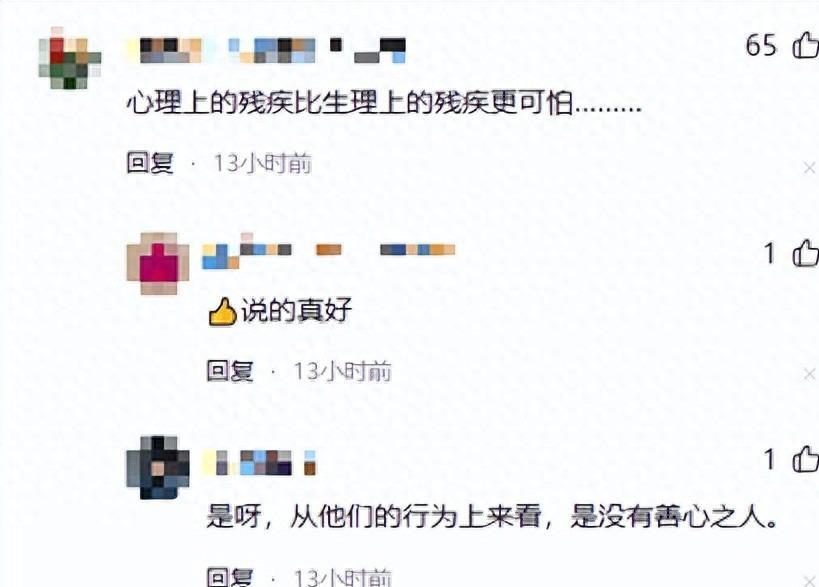The height and width of the screenshot is (587, 819).
Task: Like the '说的真好' reply
Action: click(x=805, y=253)
